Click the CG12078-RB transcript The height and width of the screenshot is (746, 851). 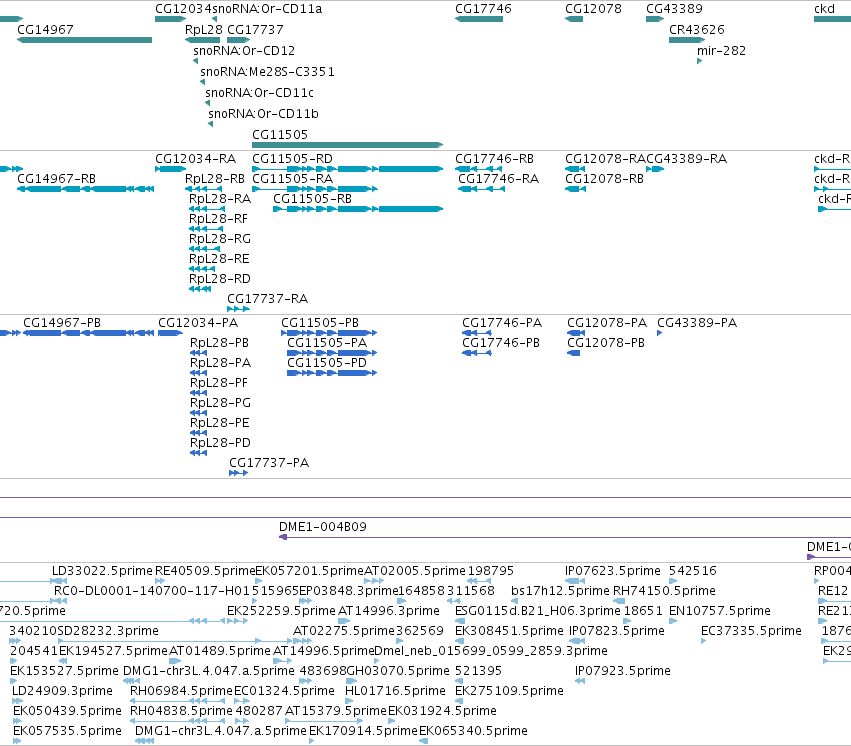coord(575,189)
